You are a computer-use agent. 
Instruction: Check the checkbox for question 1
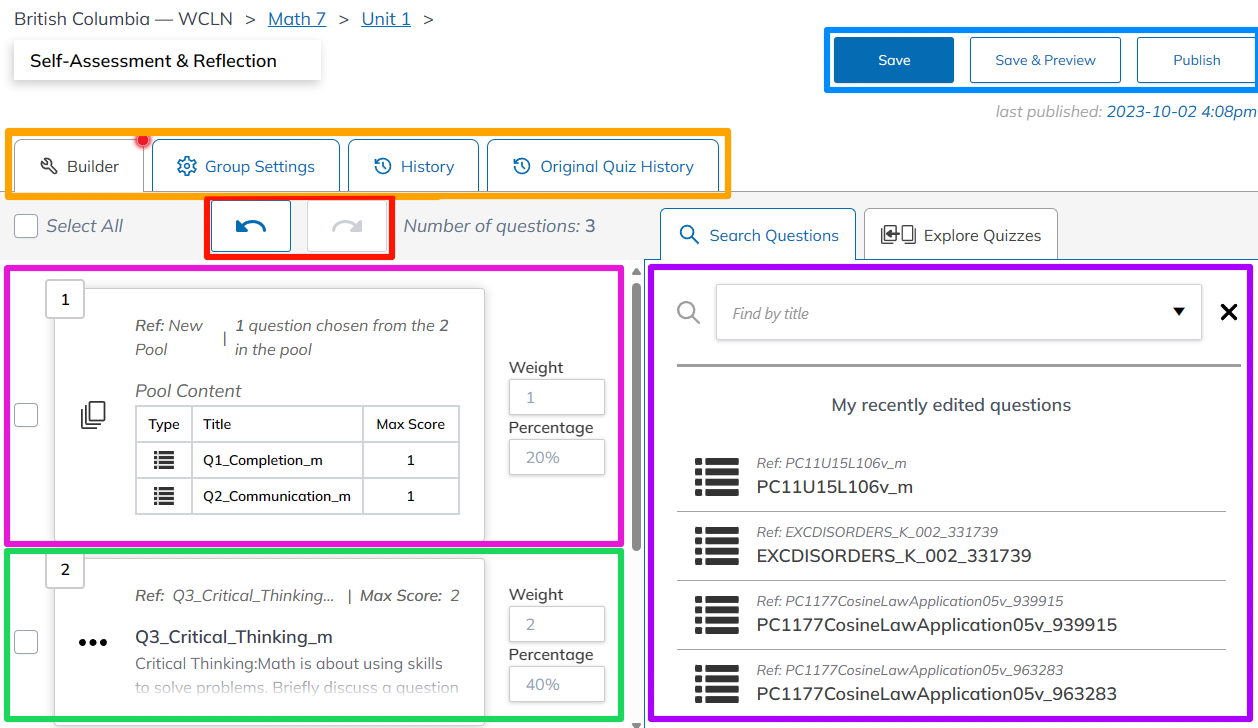pos(26,415)
